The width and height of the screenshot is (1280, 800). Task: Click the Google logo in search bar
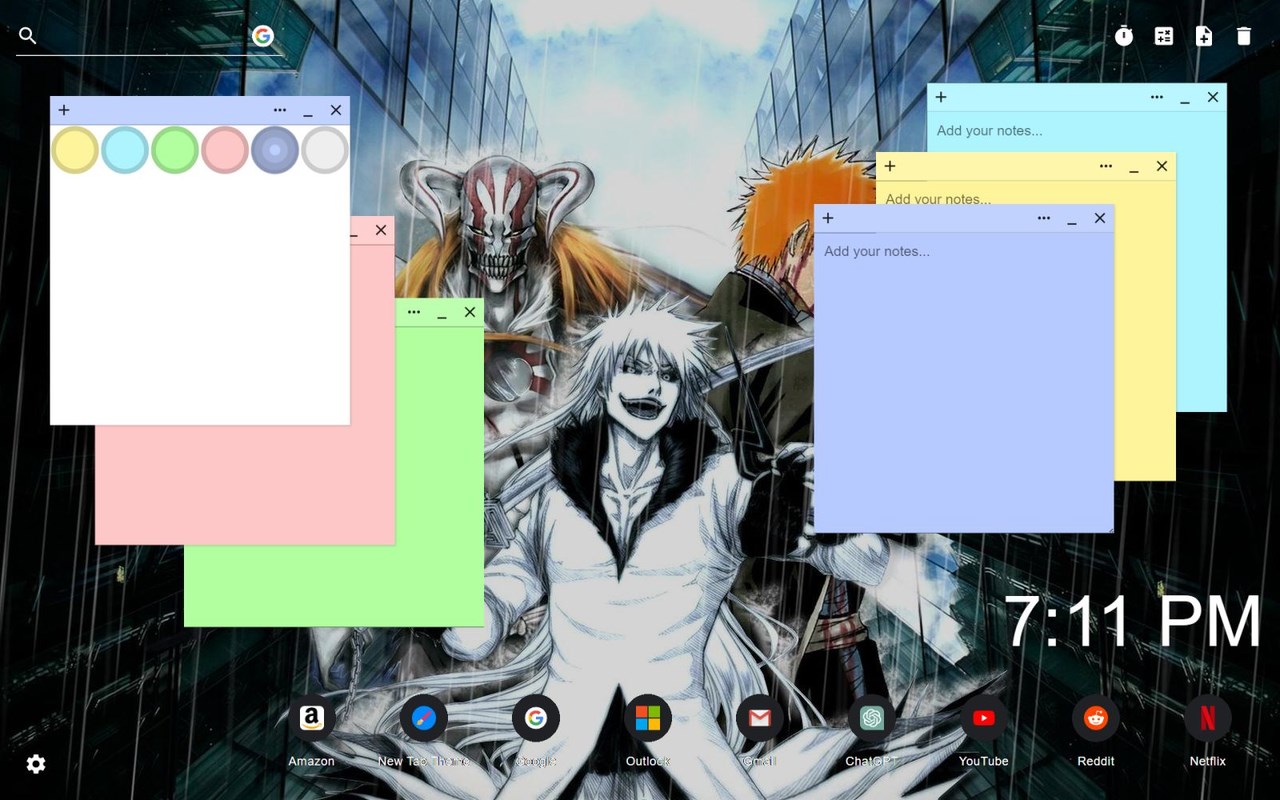263,36
